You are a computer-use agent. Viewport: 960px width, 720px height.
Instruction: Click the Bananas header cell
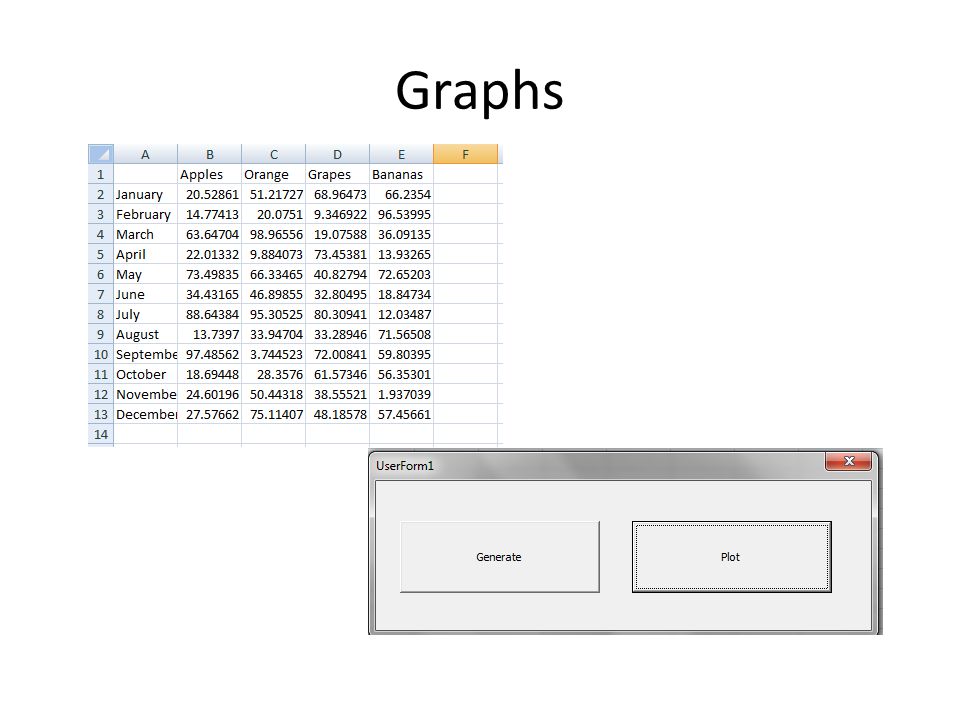click(402, 174)
